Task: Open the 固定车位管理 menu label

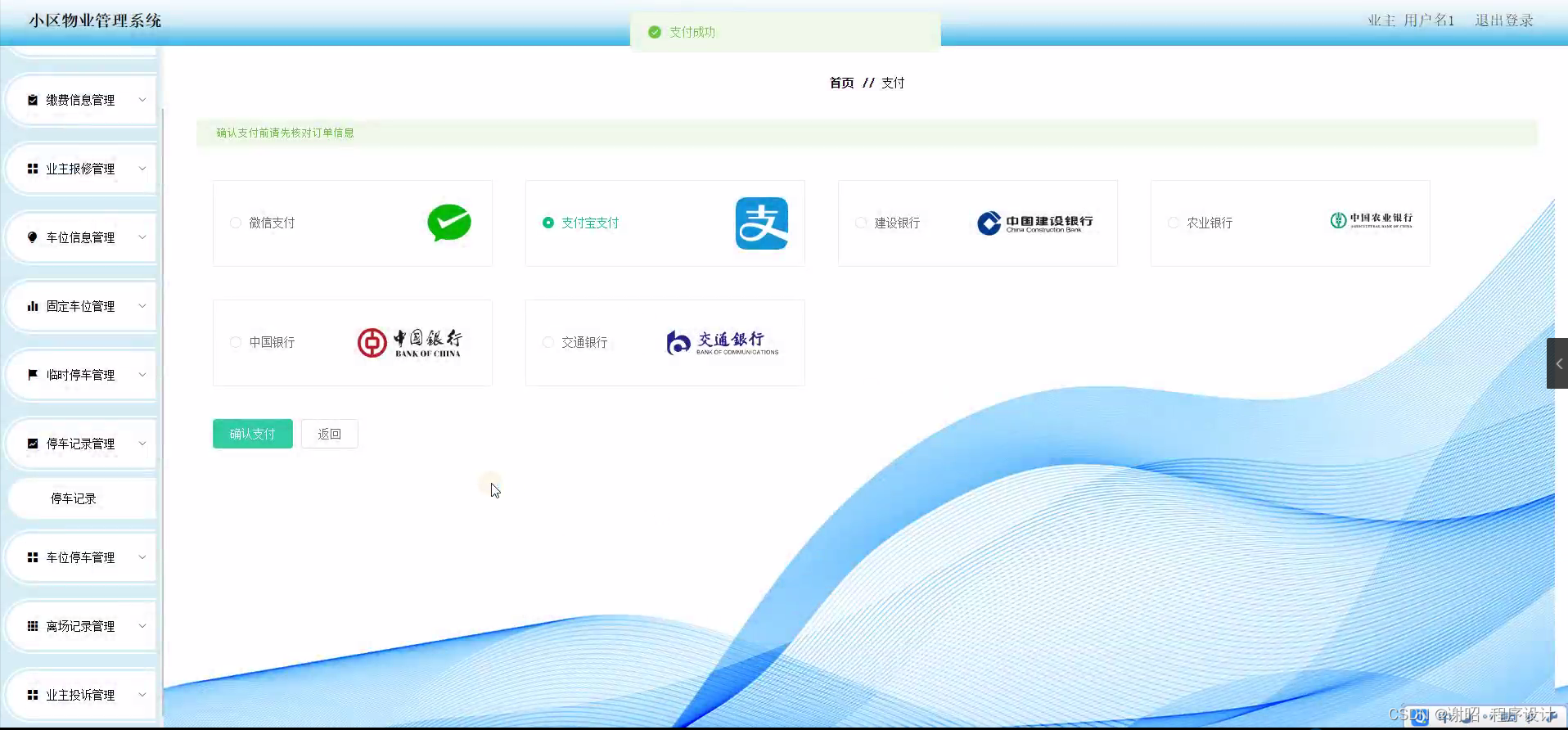Action: [80, 306]
